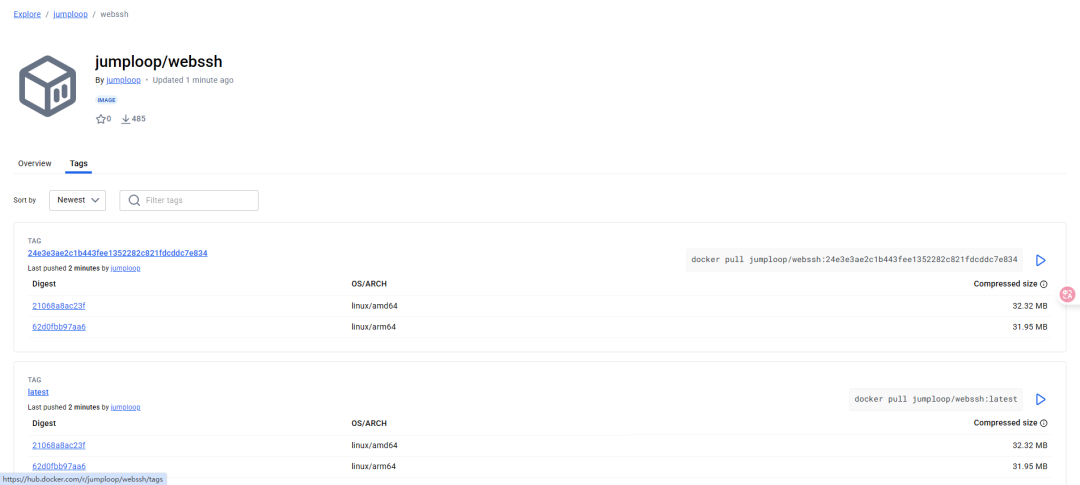Click first Compressed size info icon

pos(1043,284)
